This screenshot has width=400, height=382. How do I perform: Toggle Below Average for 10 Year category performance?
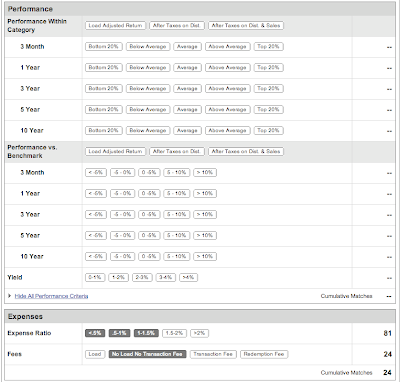coord(148,131)
